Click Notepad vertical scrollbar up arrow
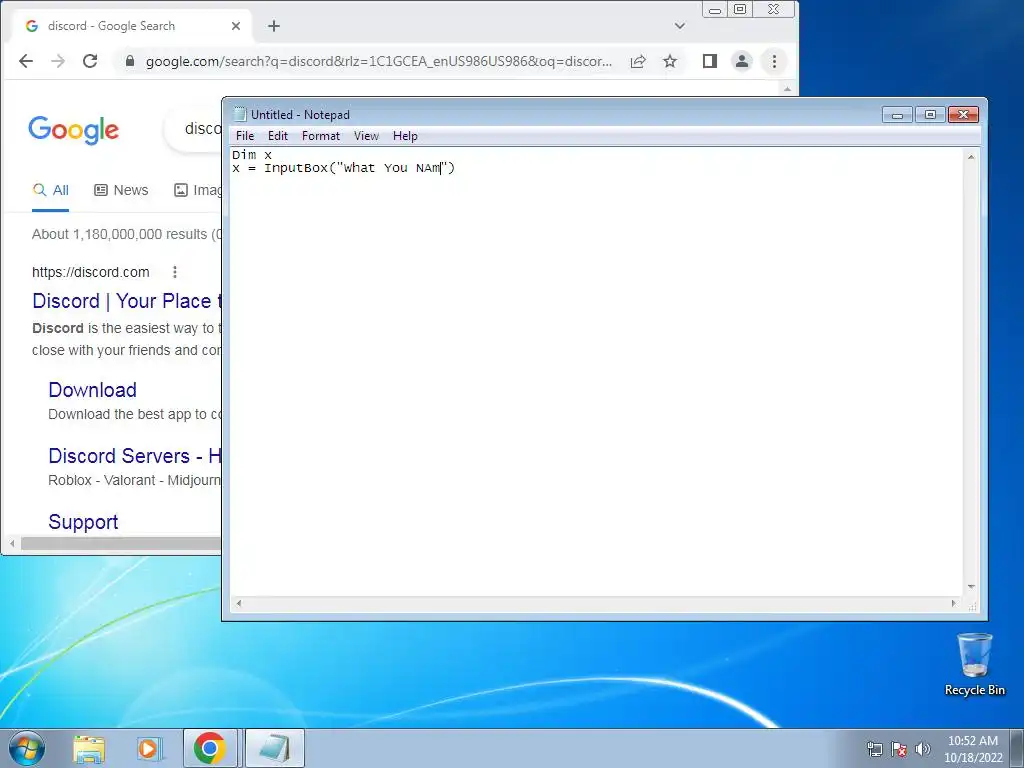 971,157
